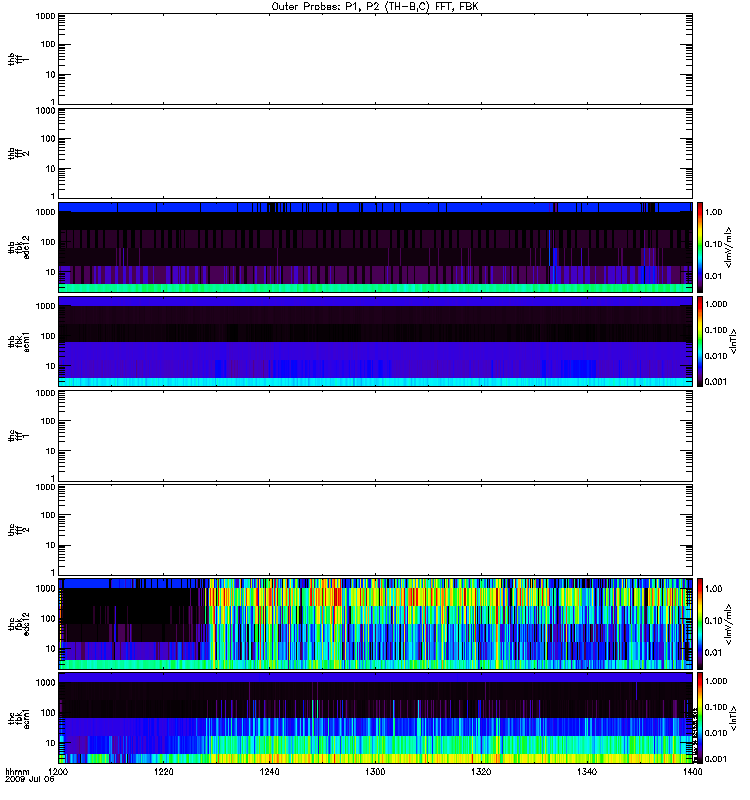
Task: Click the "thb fff 1" panel axis label
Action: (x=18, y=59)
